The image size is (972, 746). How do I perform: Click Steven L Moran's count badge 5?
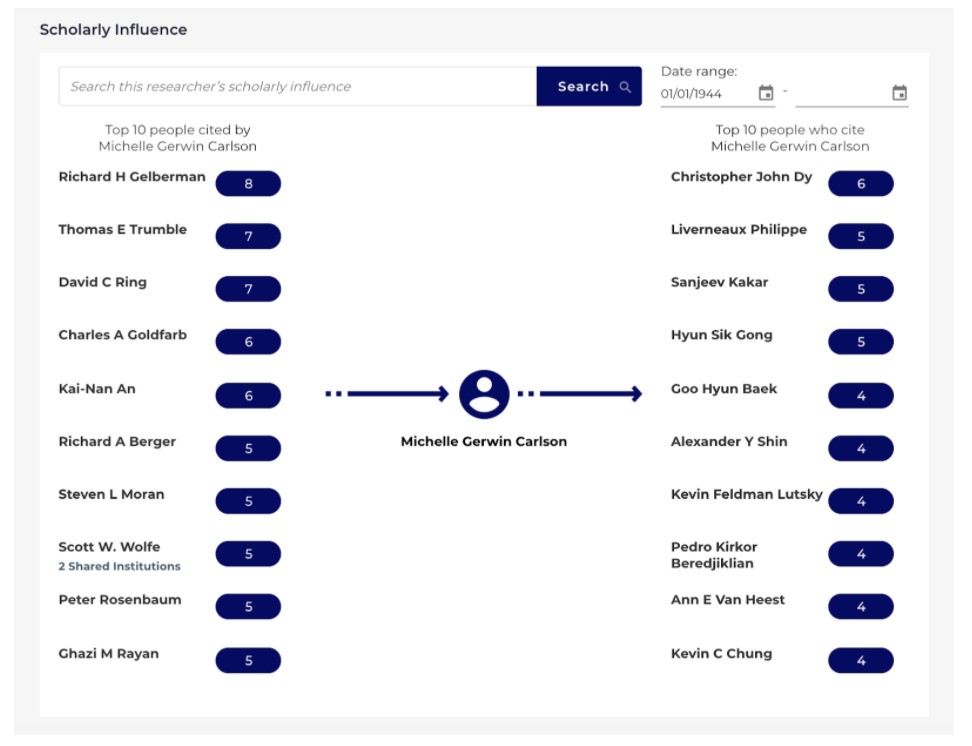pos(248,501)
